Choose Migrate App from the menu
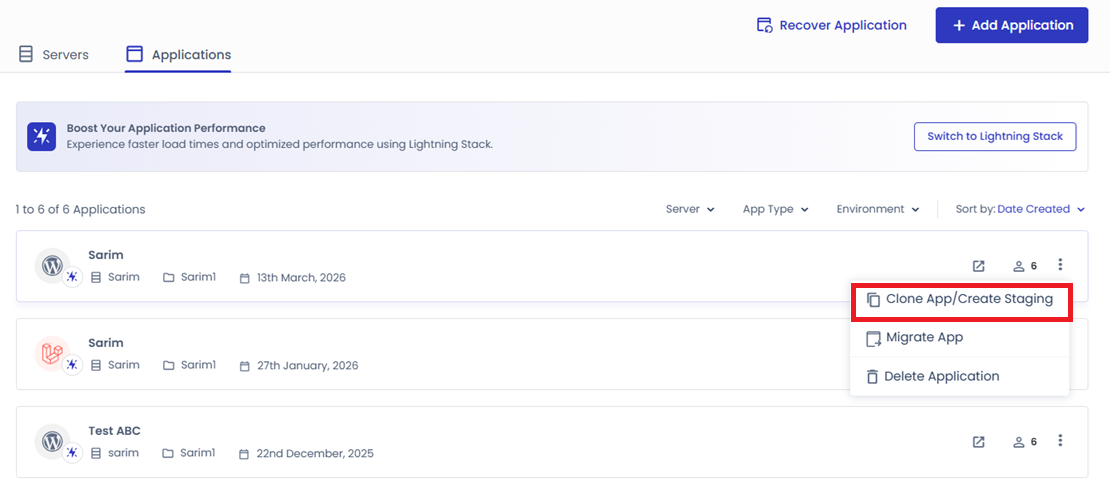The width and height of the screenshot is (1110, 486). point(959,338)
